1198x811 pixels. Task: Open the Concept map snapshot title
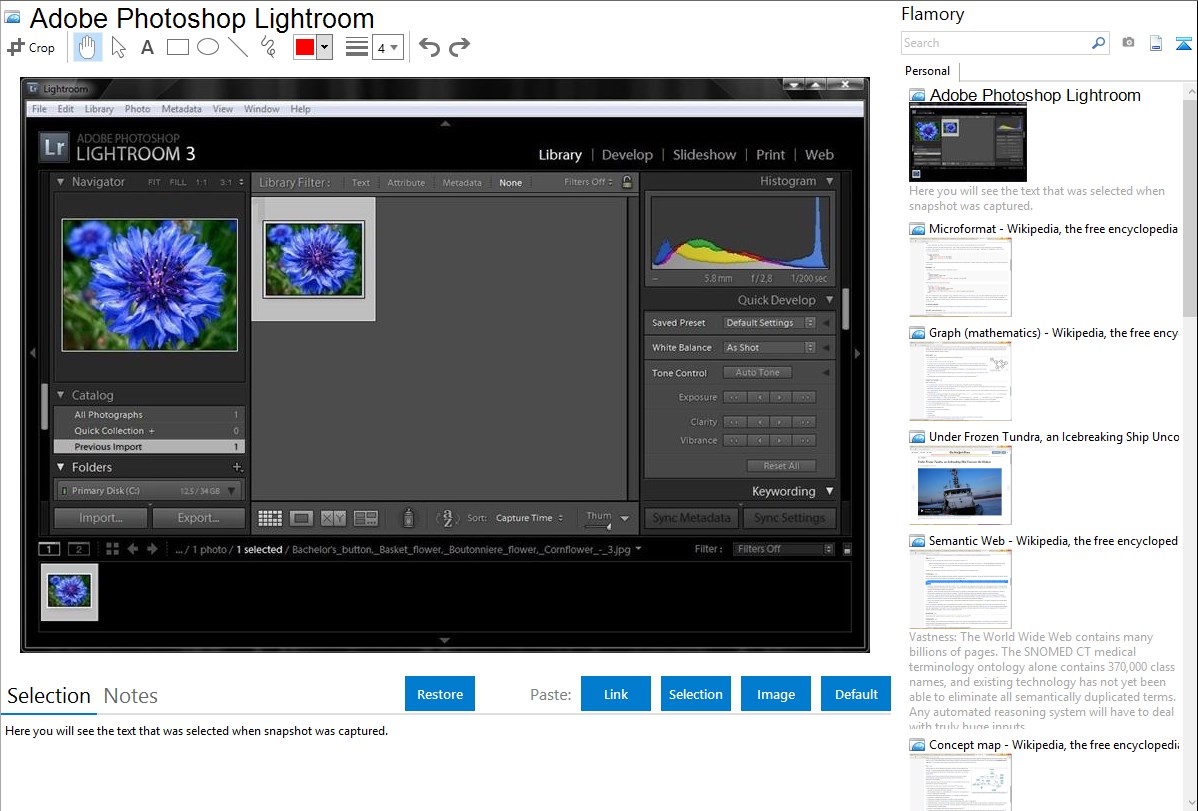tap(1053, 745)
